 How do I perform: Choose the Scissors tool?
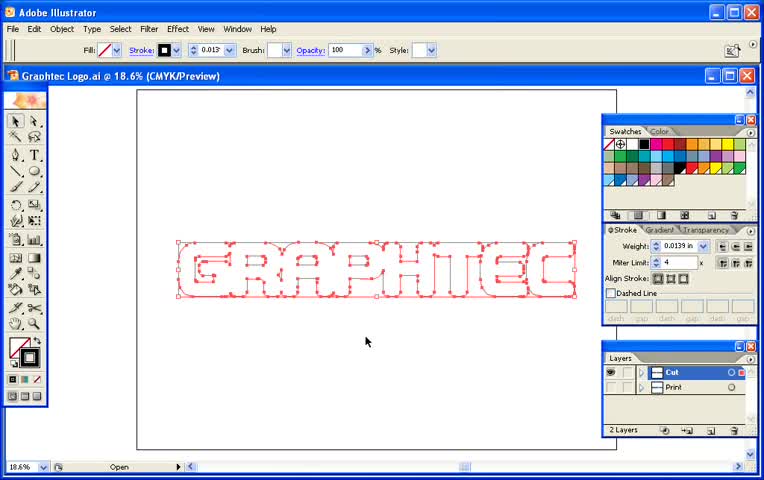click(34, 308)
